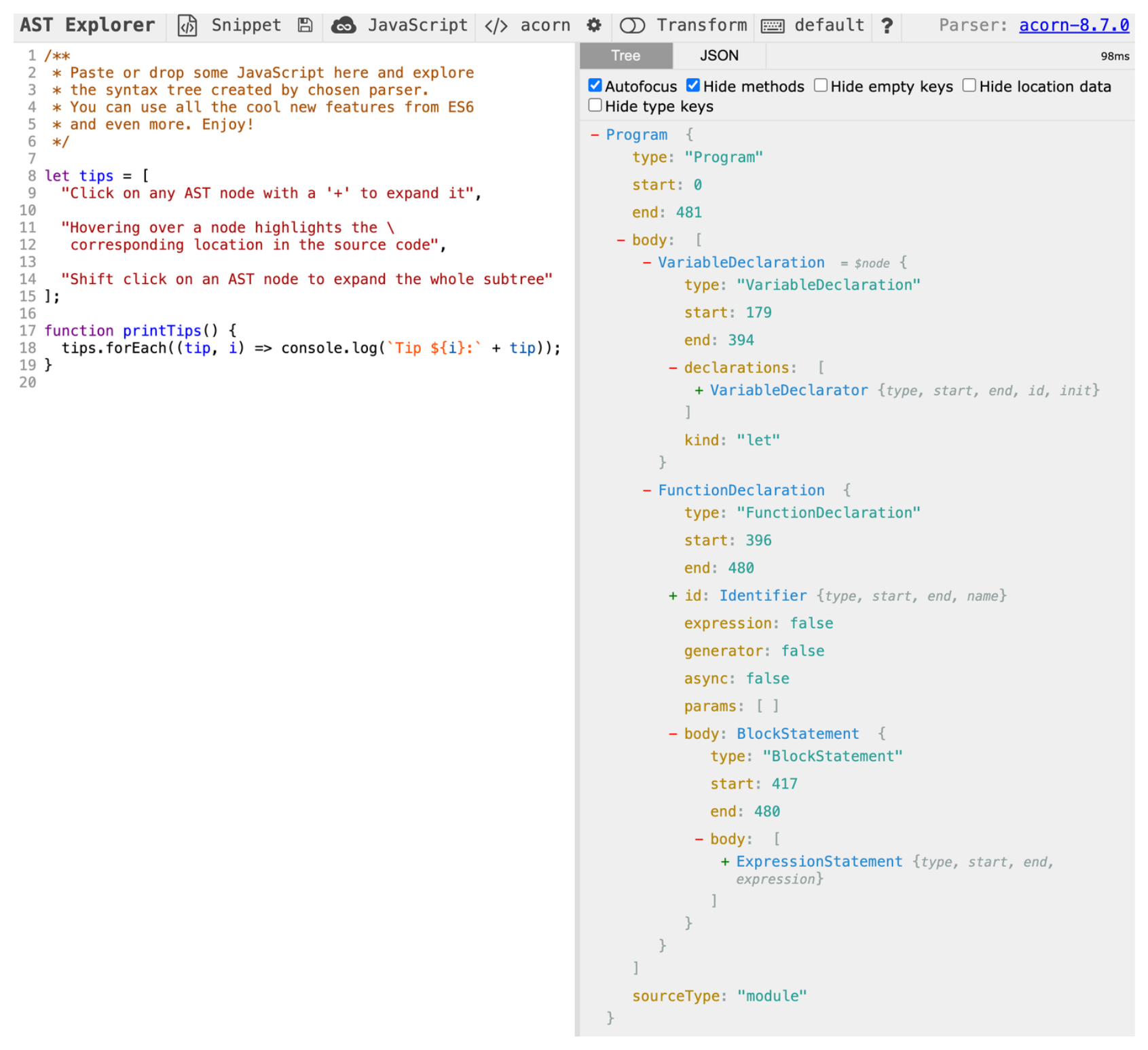Click the cloud icon beside JavaScript

point(344,26)
